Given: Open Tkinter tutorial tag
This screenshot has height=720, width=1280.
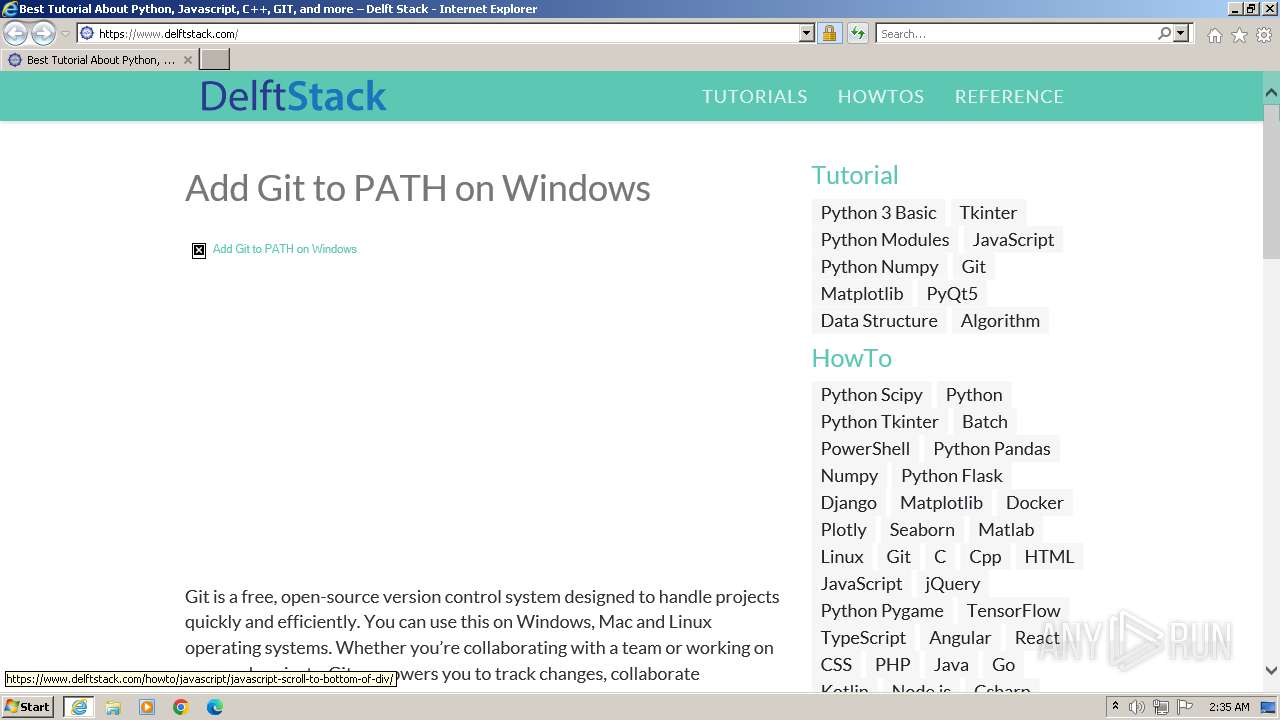Looking at the screenshot, I should pyautogui.click(x=988, y=212).
